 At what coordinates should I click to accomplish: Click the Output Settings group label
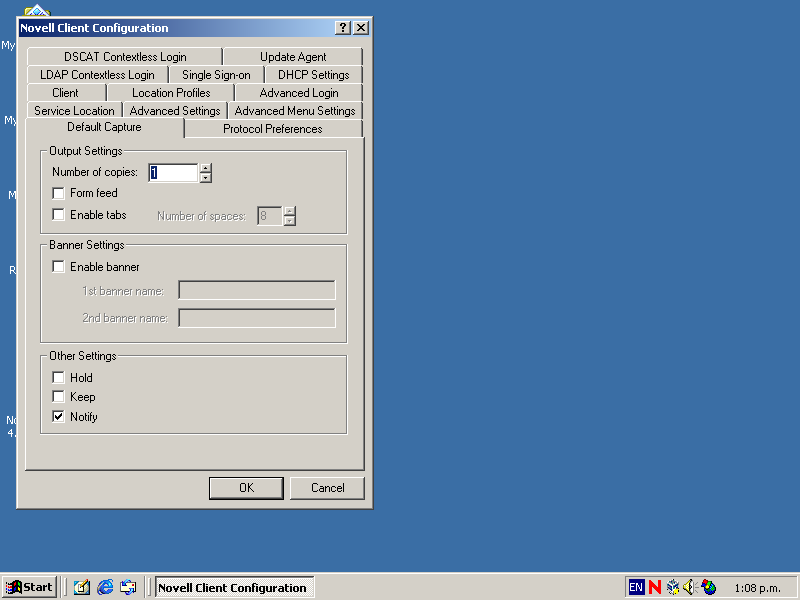click(86, 151)
